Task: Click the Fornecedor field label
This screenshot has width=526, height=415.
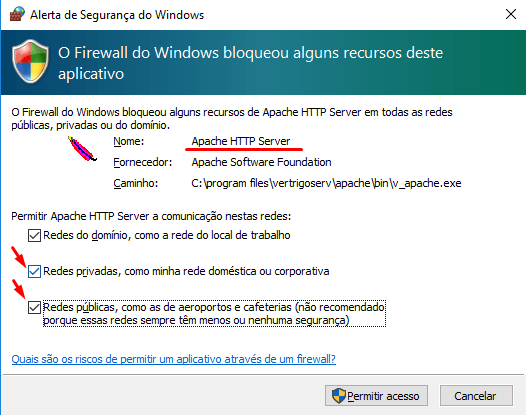Action: click(x=143, y=162)
